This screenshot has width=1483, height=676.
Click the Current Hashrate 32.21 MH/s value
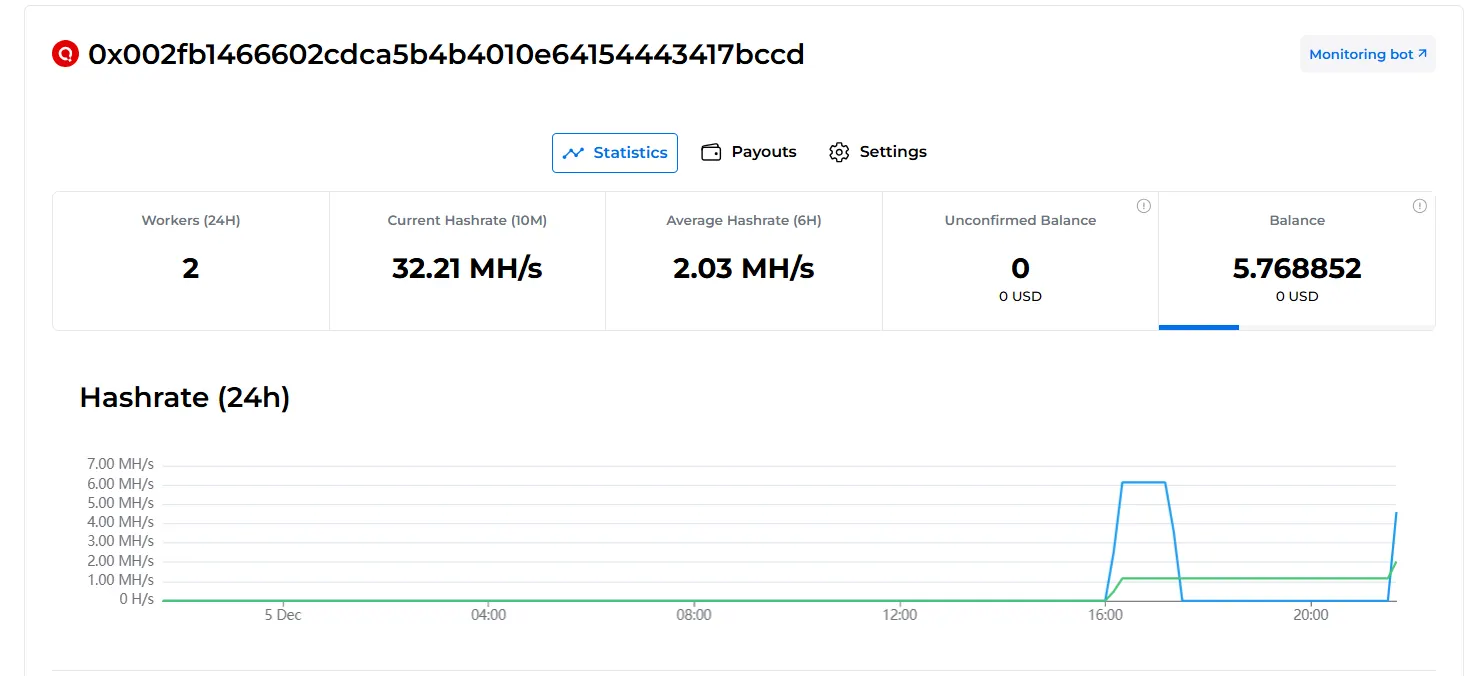point(467,268)
